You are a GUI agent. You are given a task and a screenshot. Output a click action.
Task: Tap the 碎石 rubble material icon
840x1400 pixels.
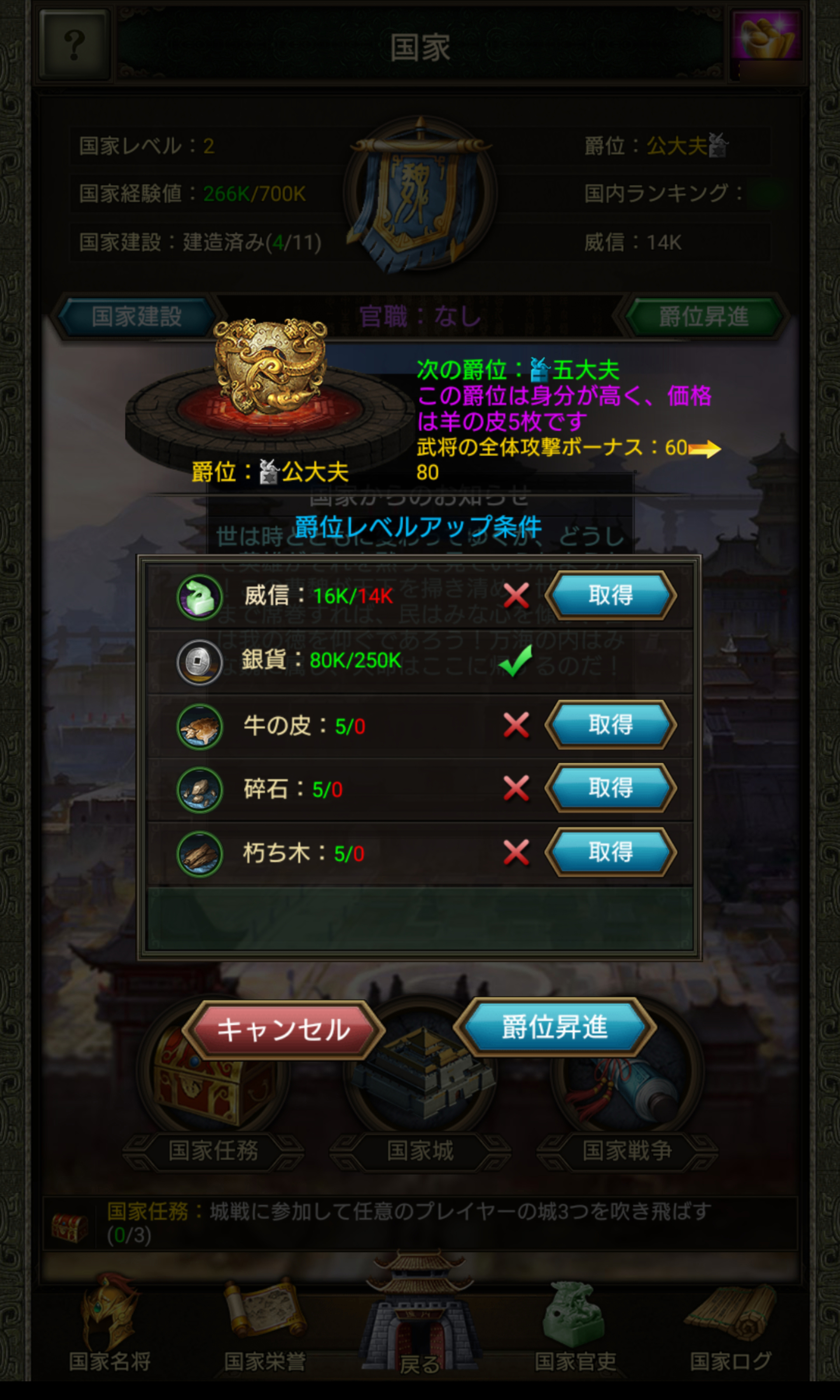click(199, 790)
